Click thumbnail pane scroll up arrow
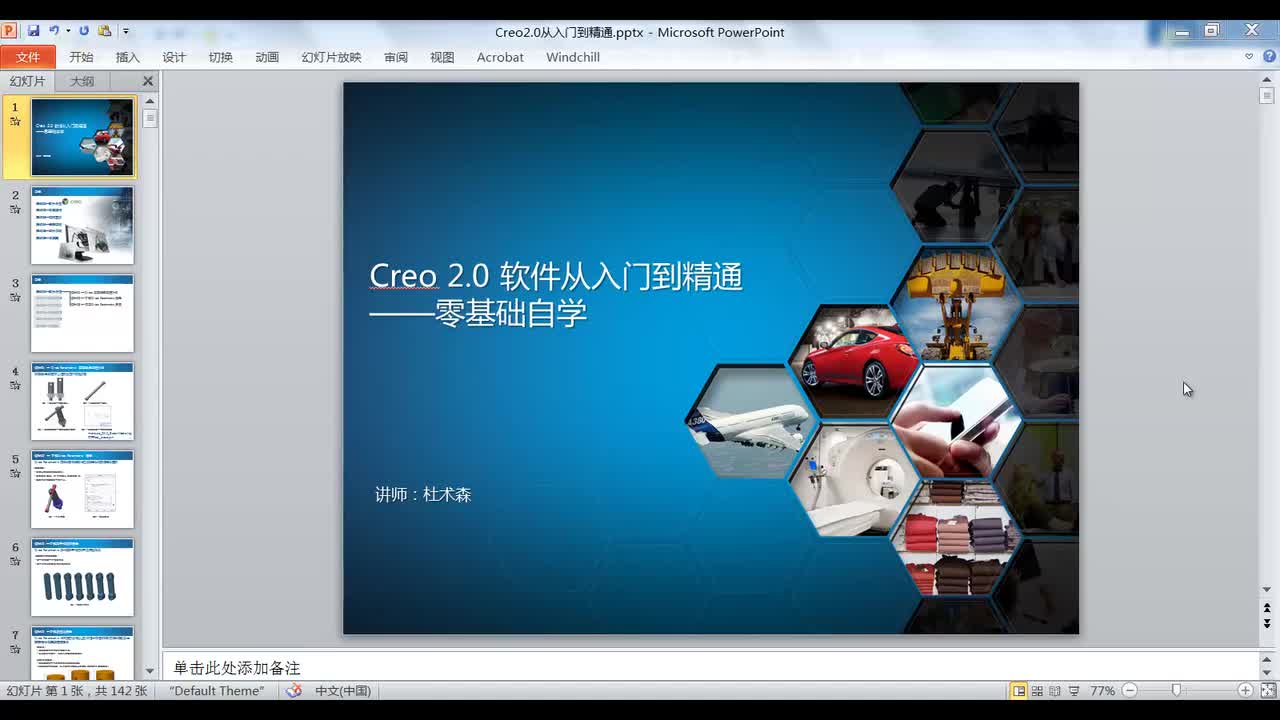The image size is (1280, 720). [150, 101]
